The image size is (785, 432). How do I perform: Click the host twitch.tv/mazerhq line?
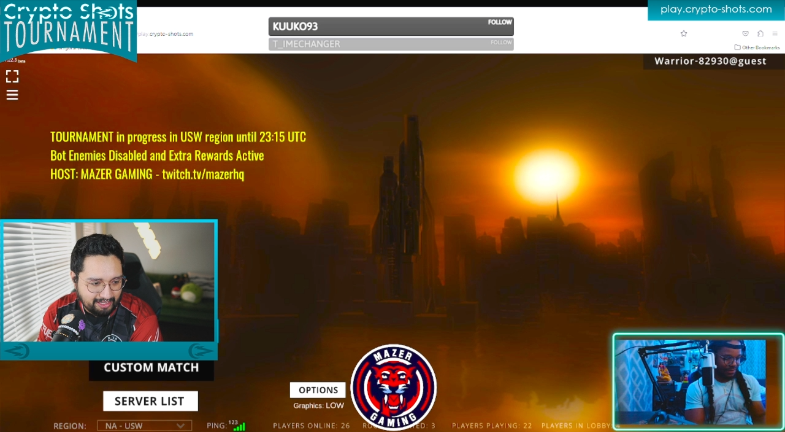pos(147,174)
